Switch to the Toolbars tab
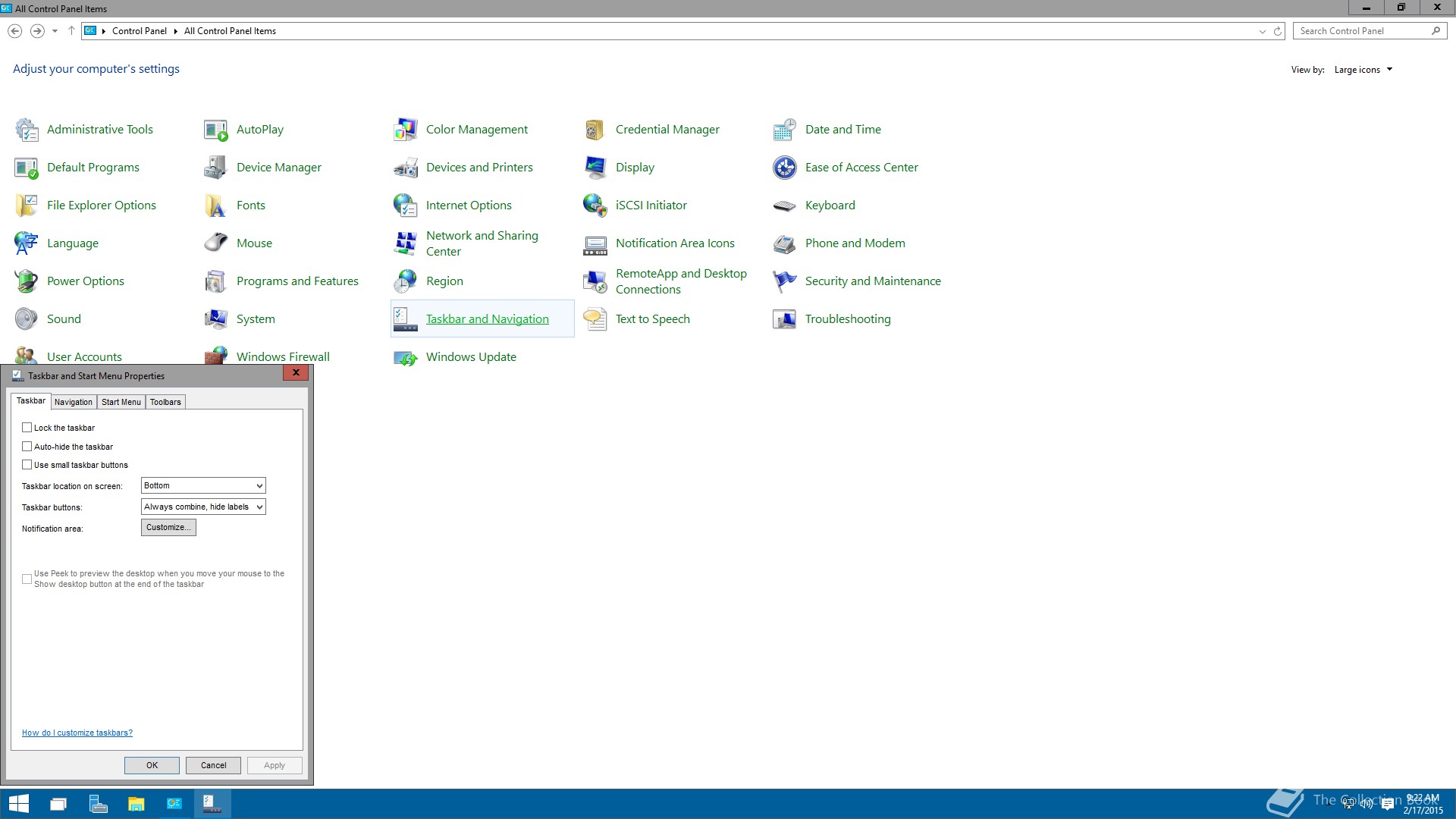1456x819 pixels. (165, 402)
